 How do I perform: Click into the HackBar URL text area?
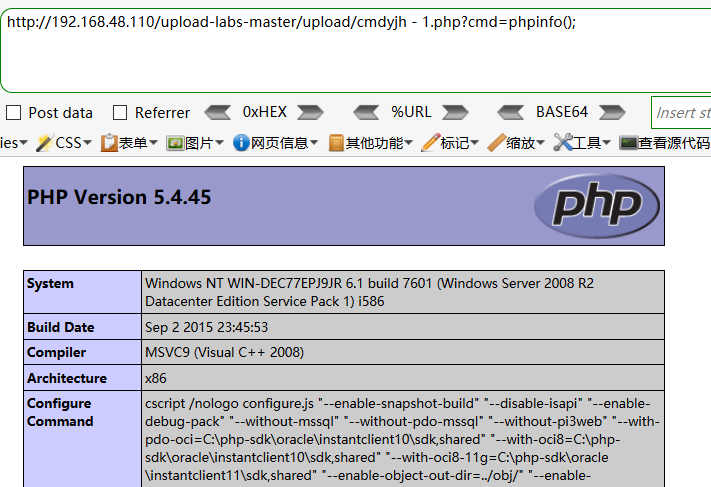[x=356, y=50]
